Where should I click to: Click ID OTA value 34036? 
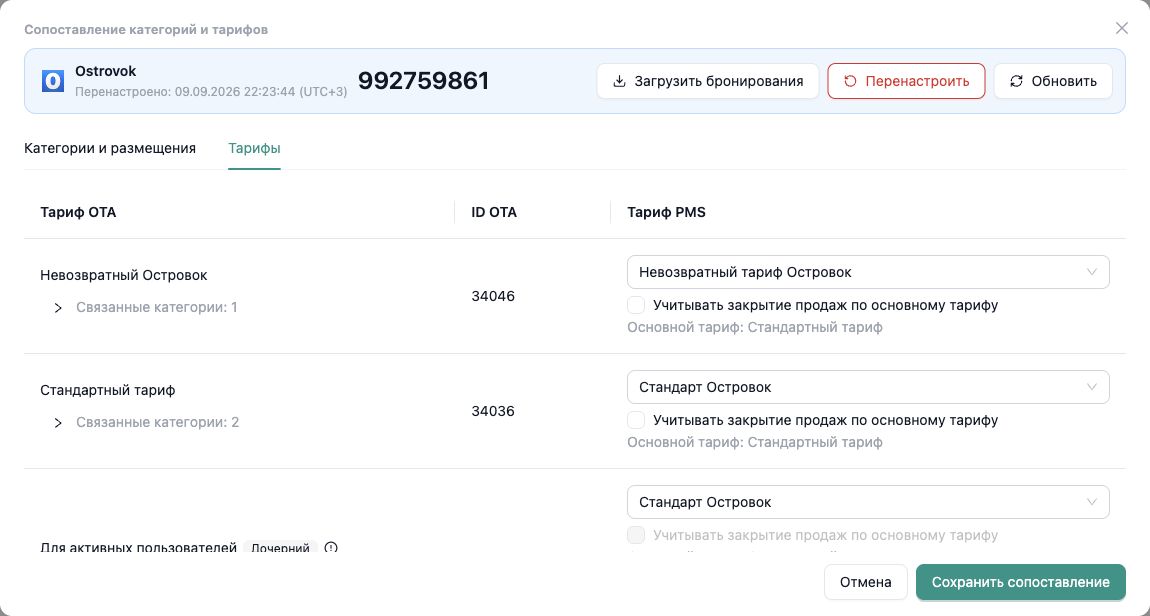coord(493,411)
